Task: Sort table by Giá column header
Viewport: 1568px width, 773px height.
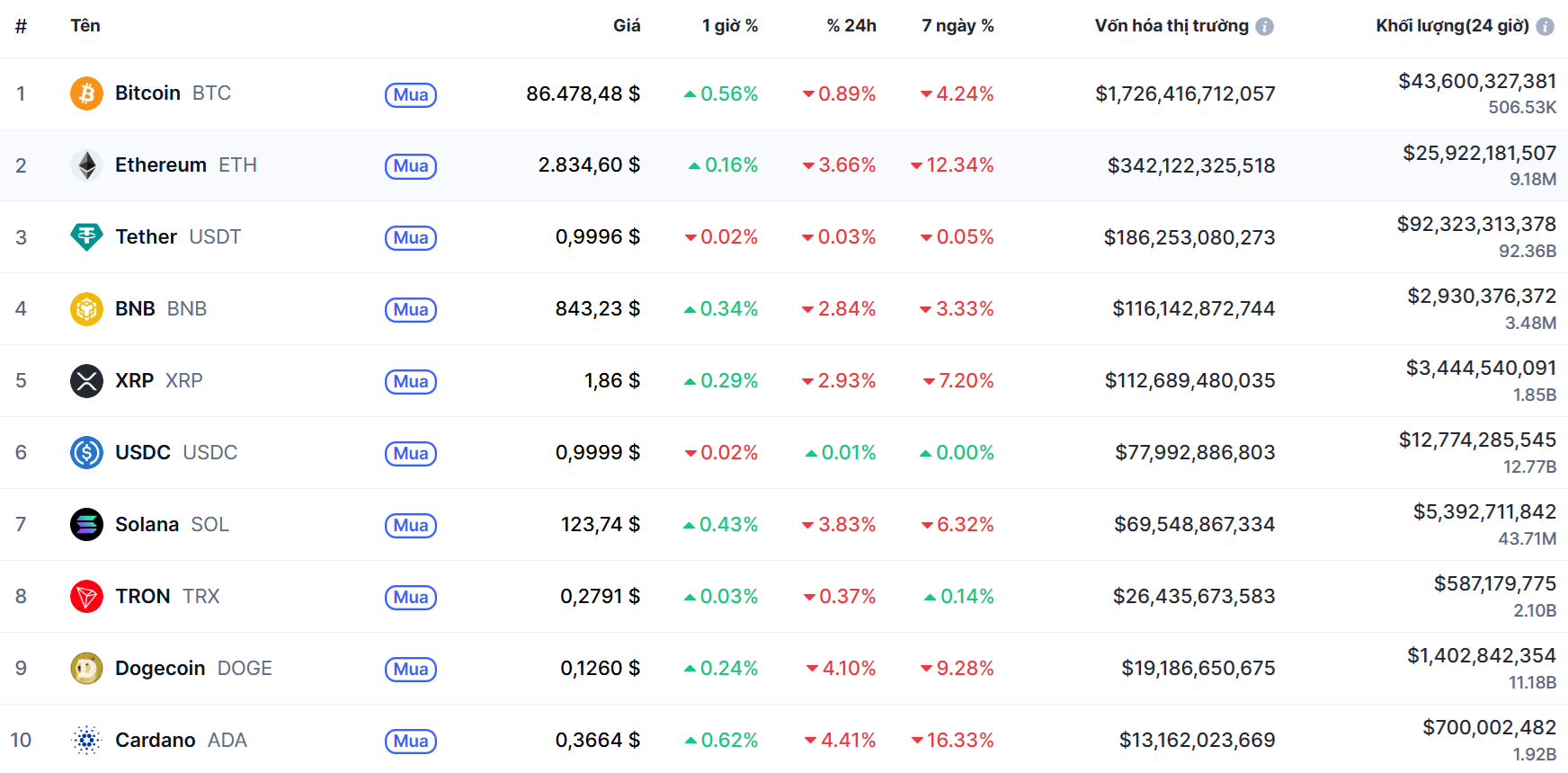Action: click(627, 25)
